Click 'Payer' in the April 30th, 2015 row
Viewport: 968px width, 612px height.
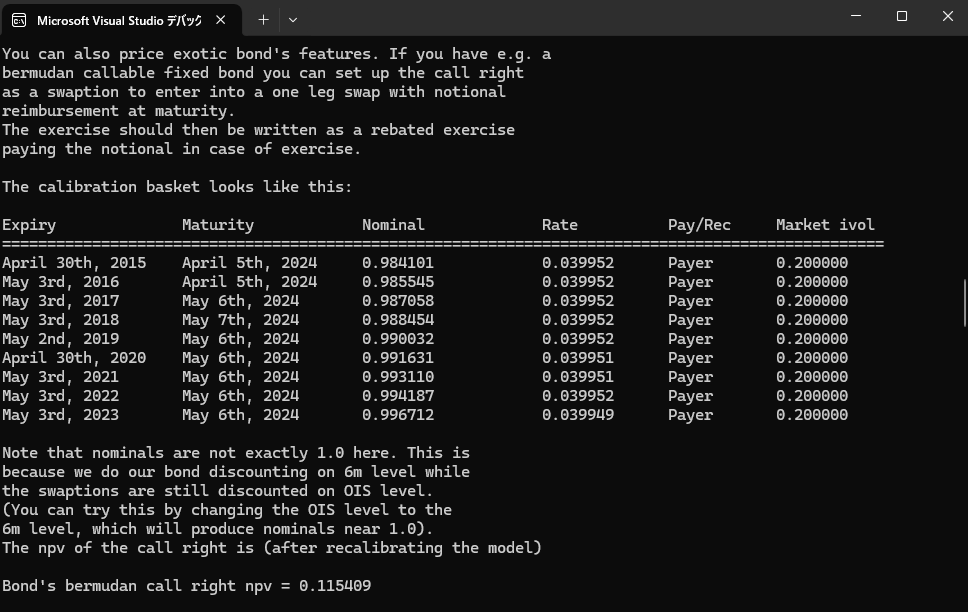pyautogui.click(x=690, y=263)
